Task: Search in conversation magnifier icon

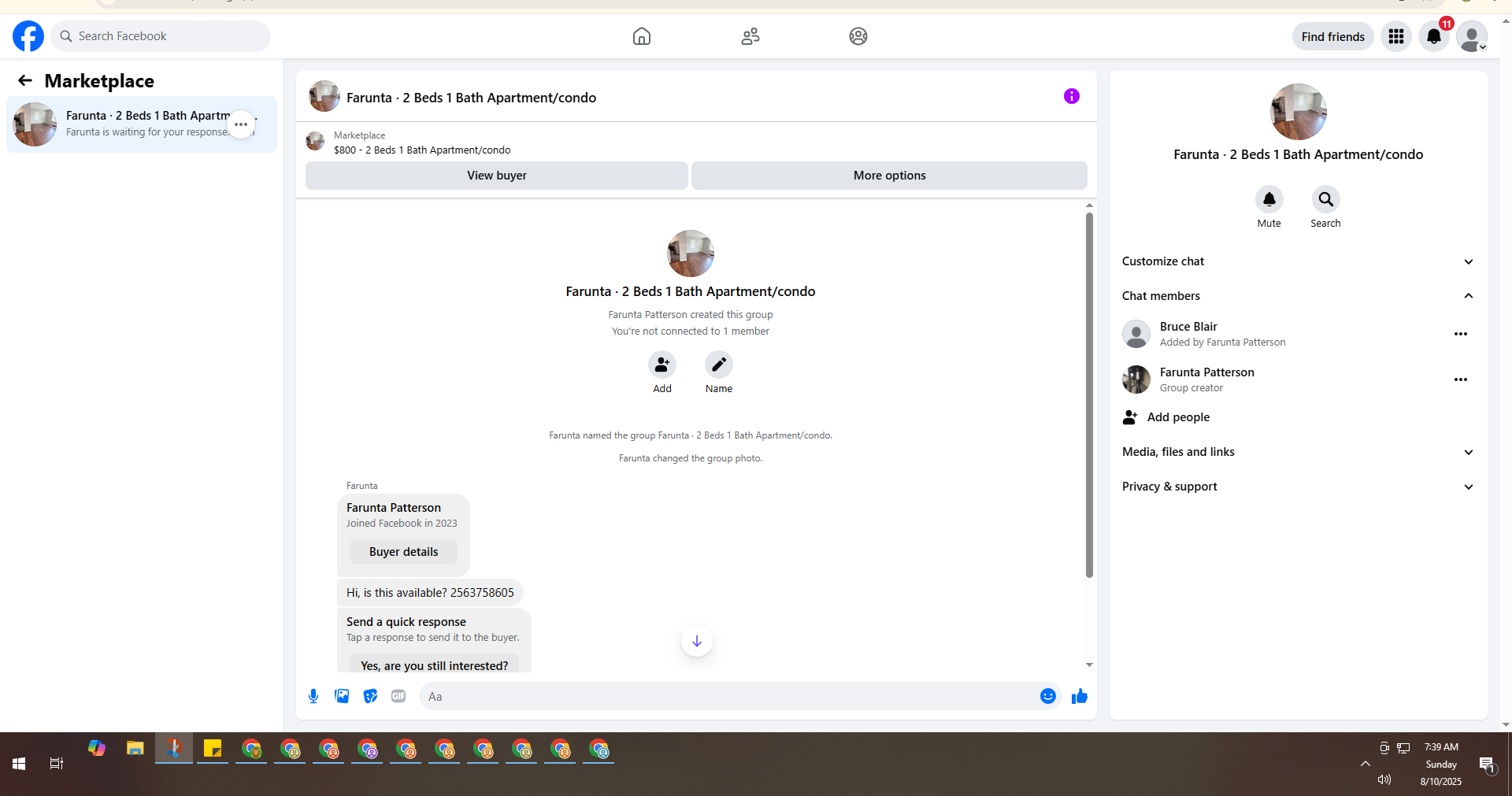Action: [x=1326, y=199]
